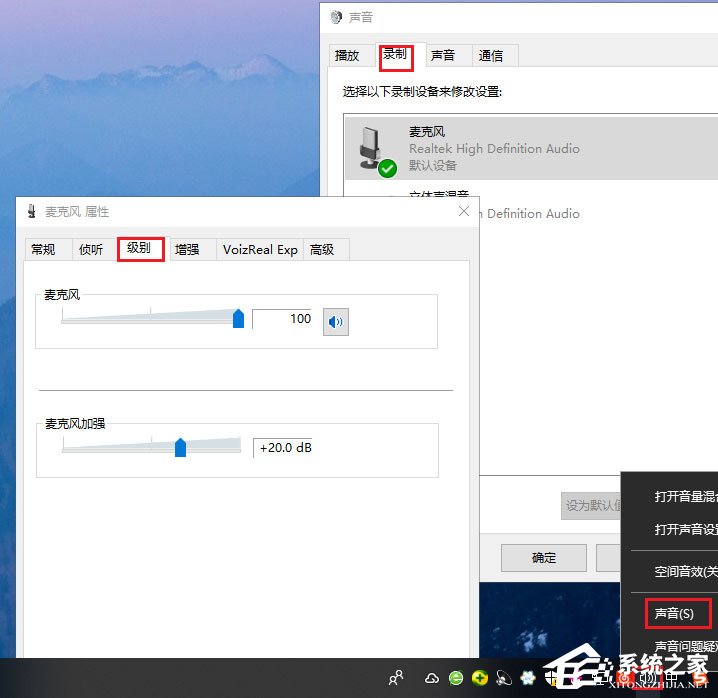Click 确定 in the 声音 window
The image size is (718, 698).
tap(544, 557)
